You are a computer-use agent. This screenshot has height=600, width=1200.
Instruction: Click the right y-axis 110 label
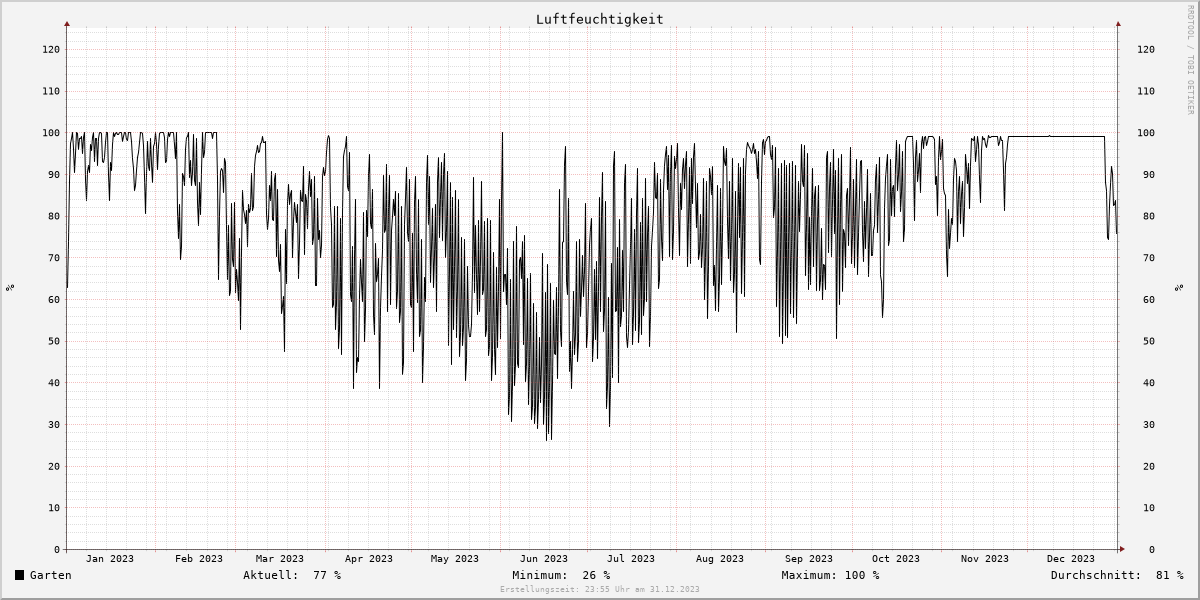point(1146,91)
